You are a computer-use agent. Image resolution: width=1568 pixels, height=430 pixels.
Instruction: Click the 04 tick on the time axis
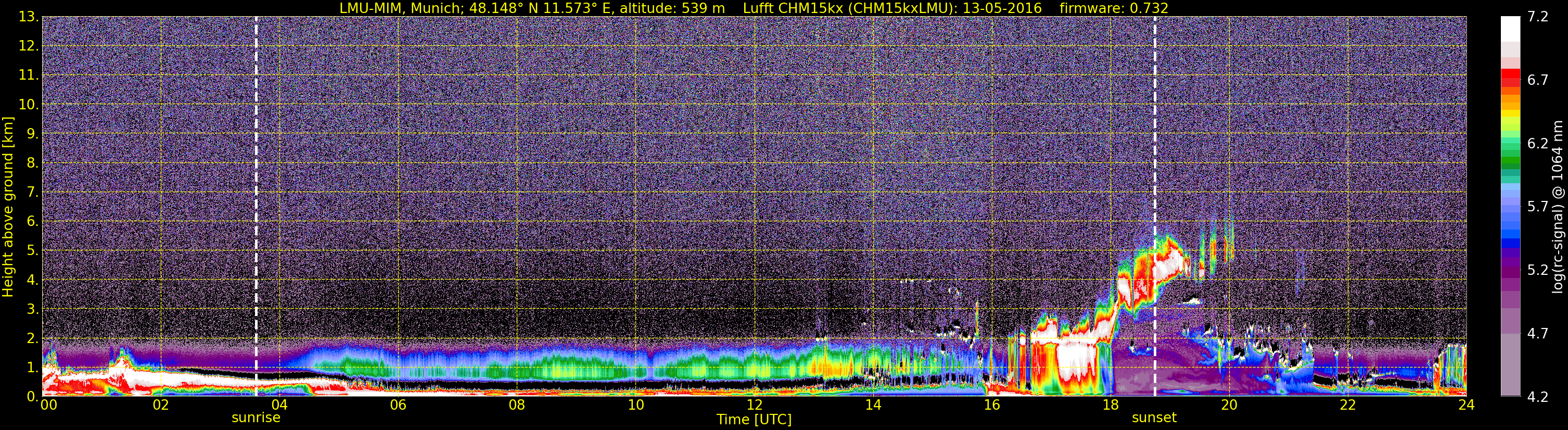click(x=279, y=405)
